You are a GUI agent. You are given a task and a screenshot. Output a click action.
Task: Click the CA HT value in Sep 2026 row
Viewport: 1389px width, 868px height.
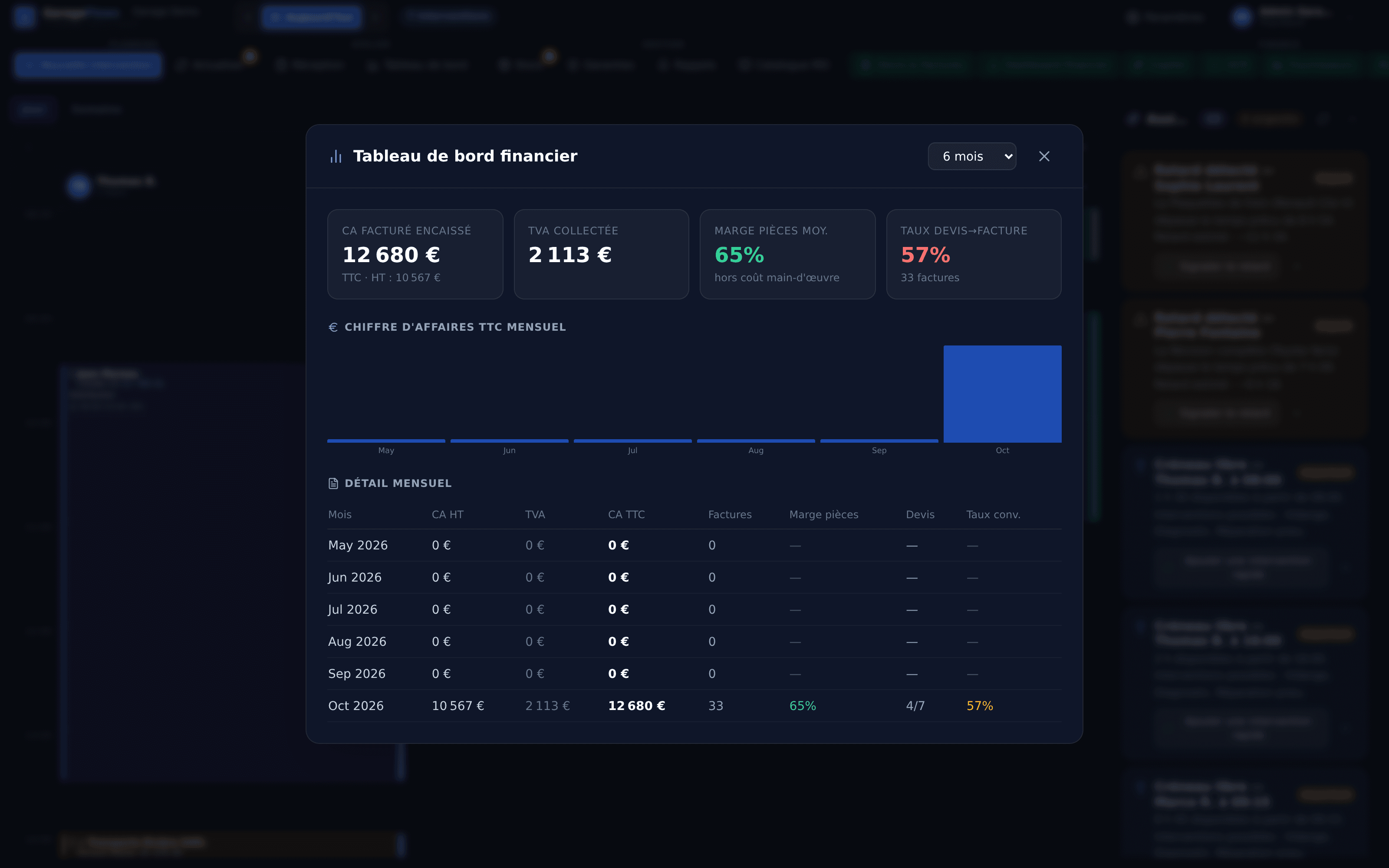[441, 674]
